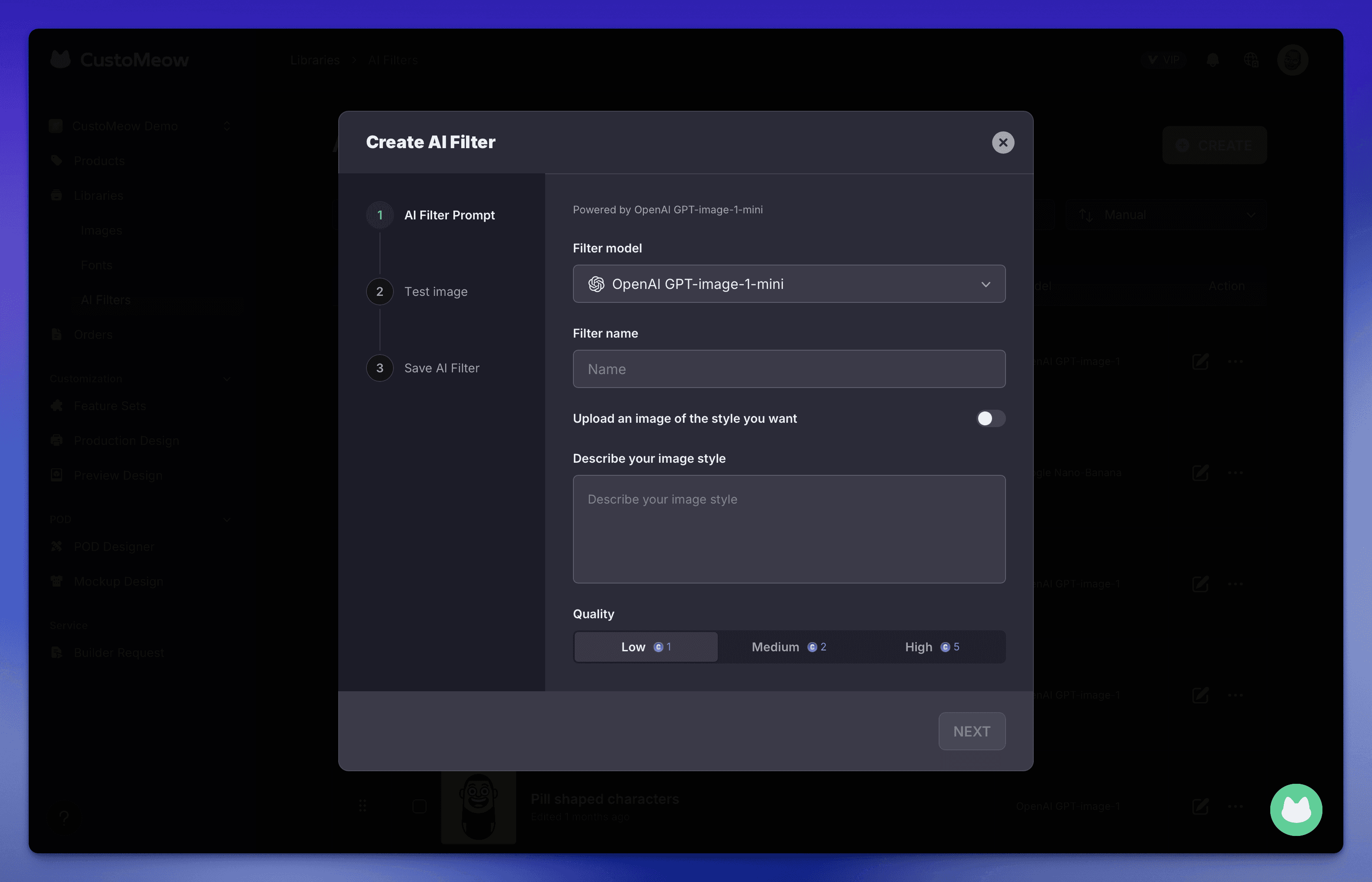Viewport: 1372px width, 882px height.
Task: Click the Filter name input field
Action: (x=789, y=369)
